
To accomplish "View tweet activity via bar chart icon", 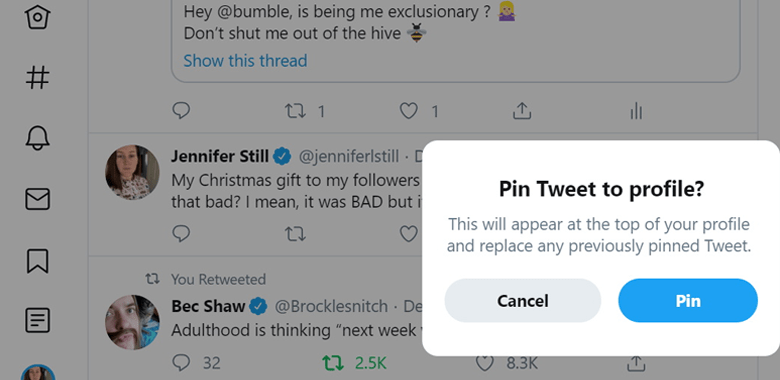I will (x=636, y=111).
